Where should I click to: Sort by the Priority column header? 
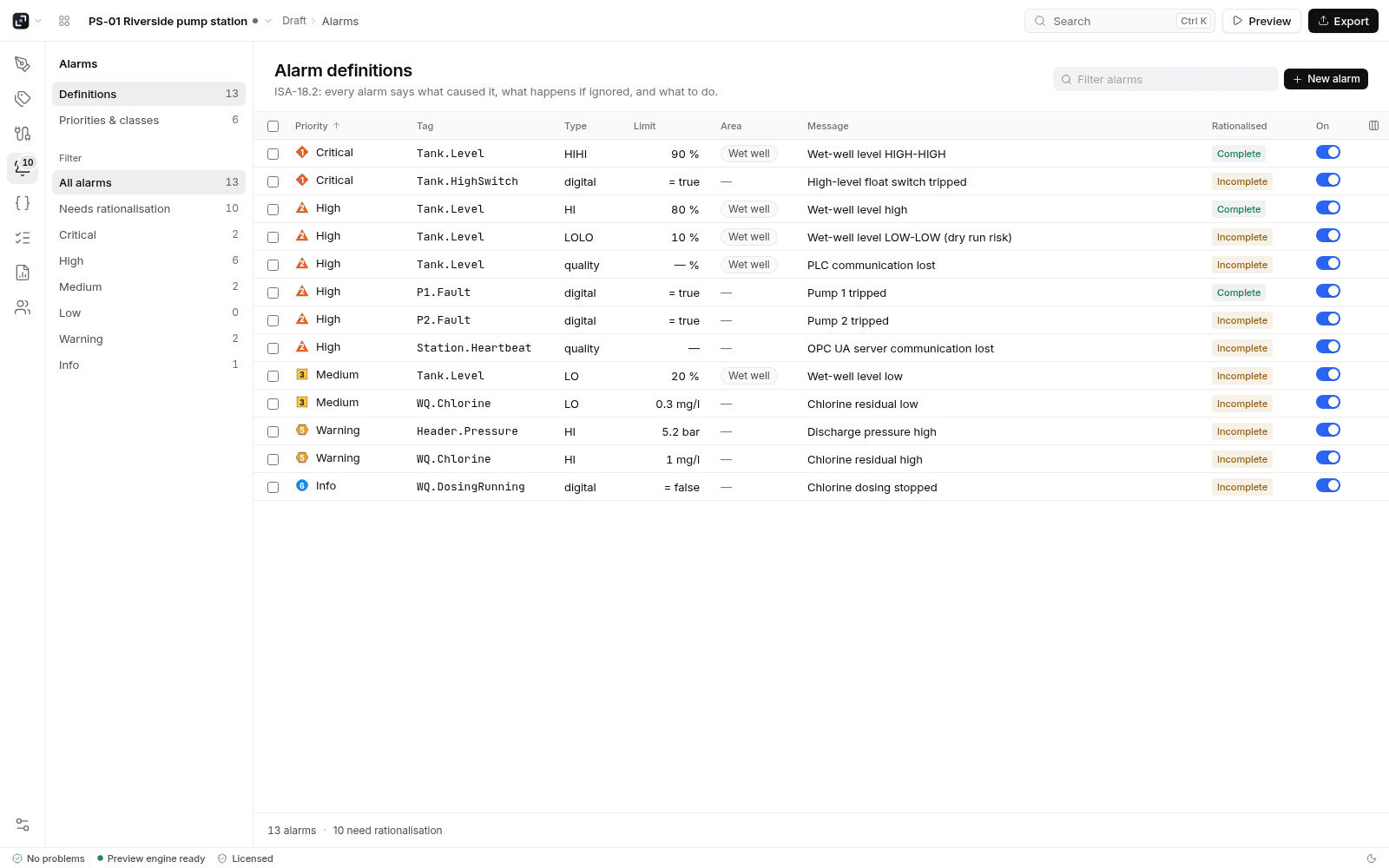tap(317, 126)
